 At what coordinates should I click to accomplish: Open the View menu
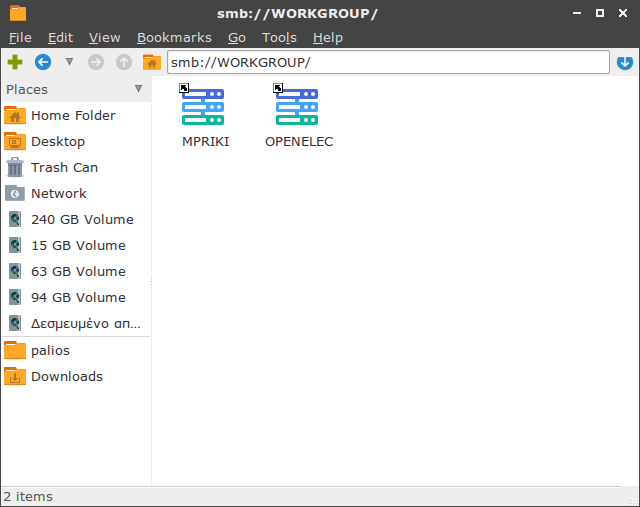pyautogui.click(x=104, y=38)
